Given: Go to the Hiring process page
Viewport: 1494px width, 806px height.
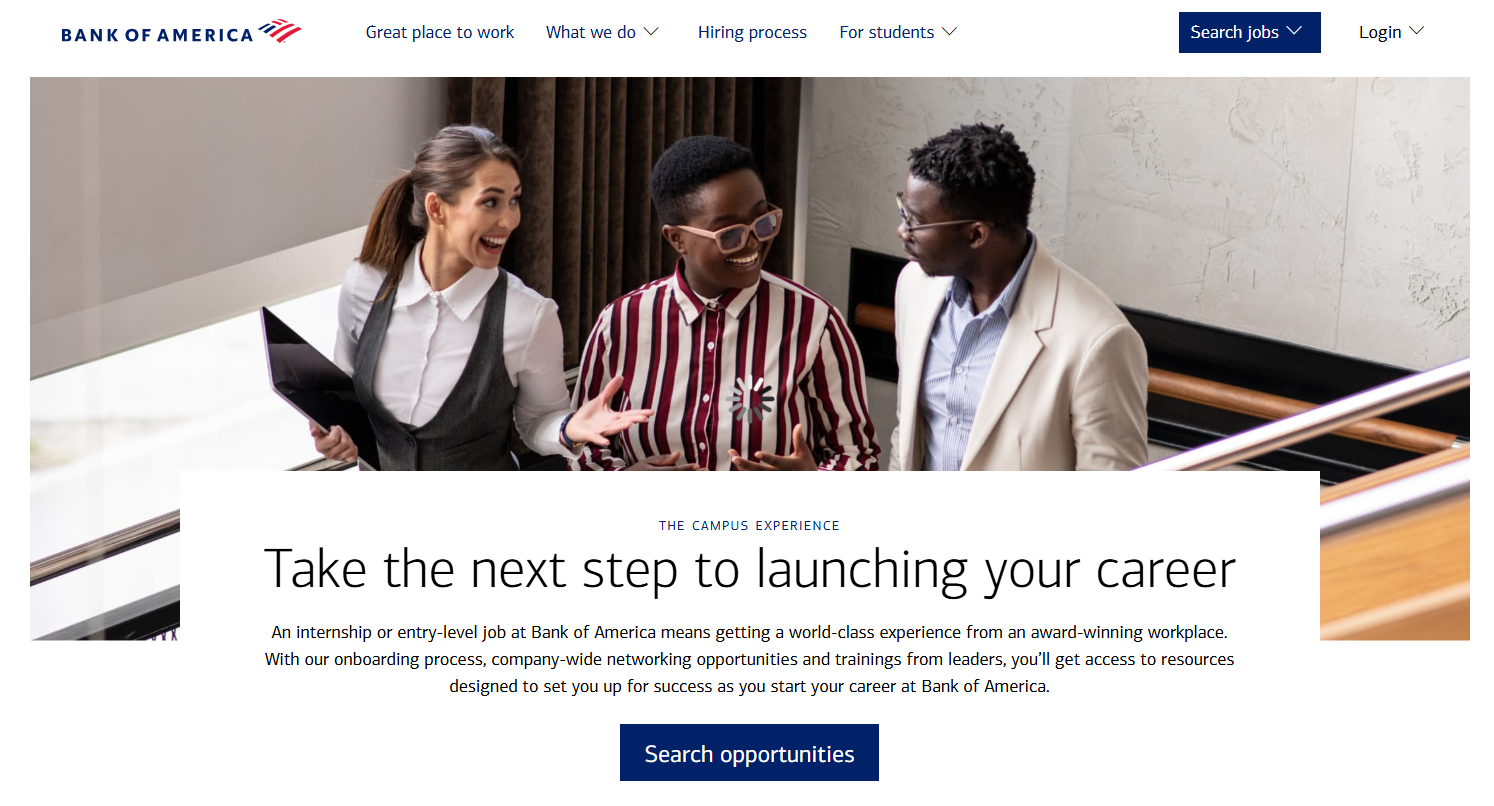Looking at the screenshot, I should click(752, 32).
